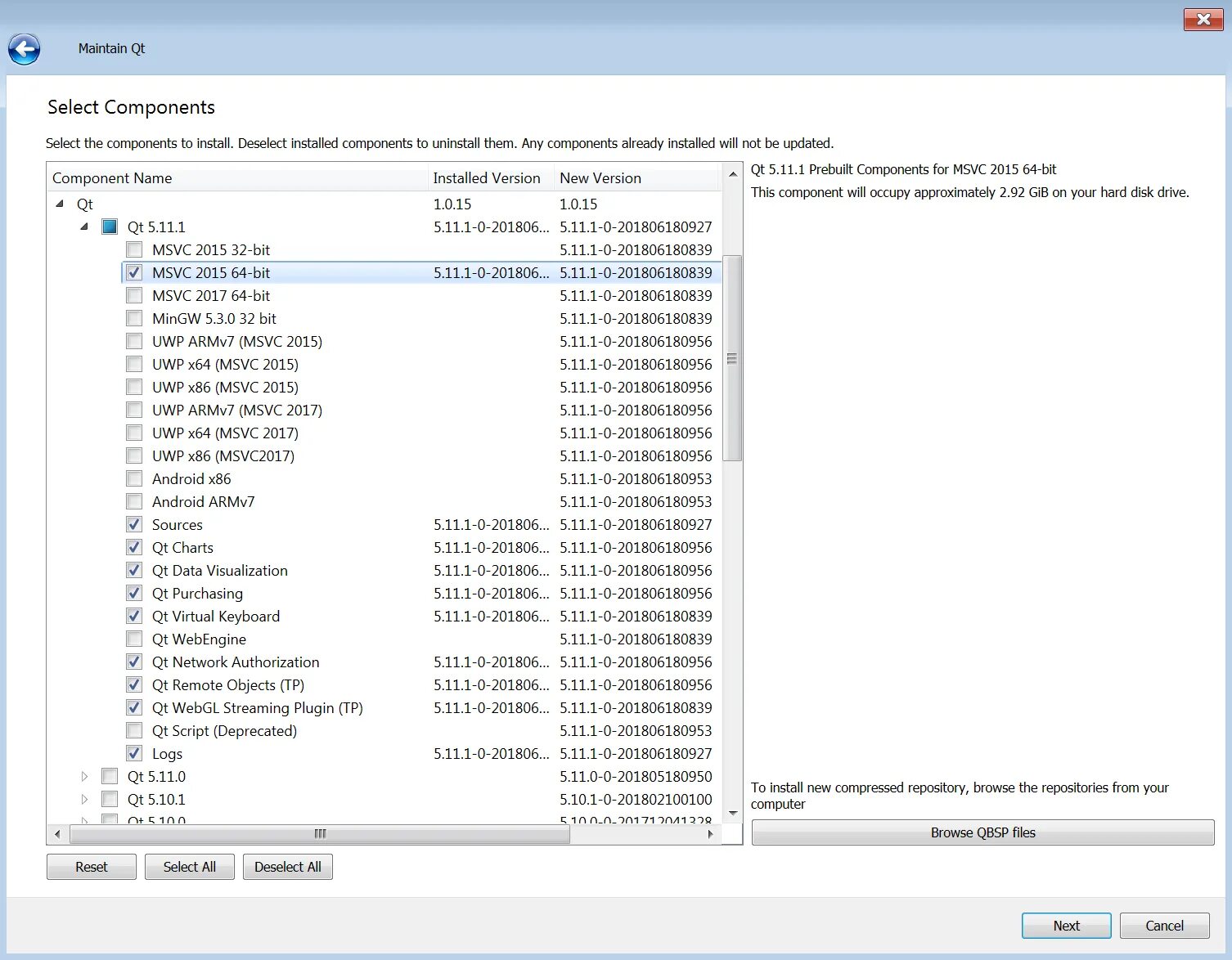Viewport: 1232px width, 960px height.
Task: Select the Qt 5.11.0 row label
Action: pos(156,776)
